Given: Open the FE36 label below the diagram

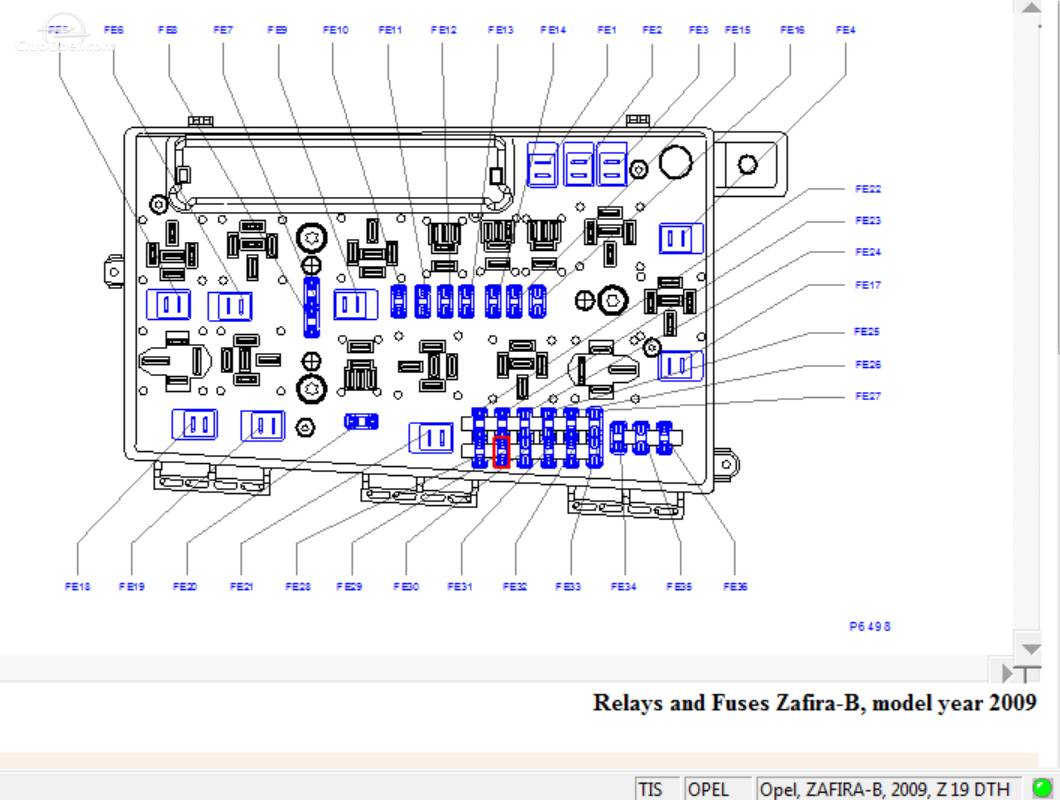Looking at the screenshot, I should (735, 586).
